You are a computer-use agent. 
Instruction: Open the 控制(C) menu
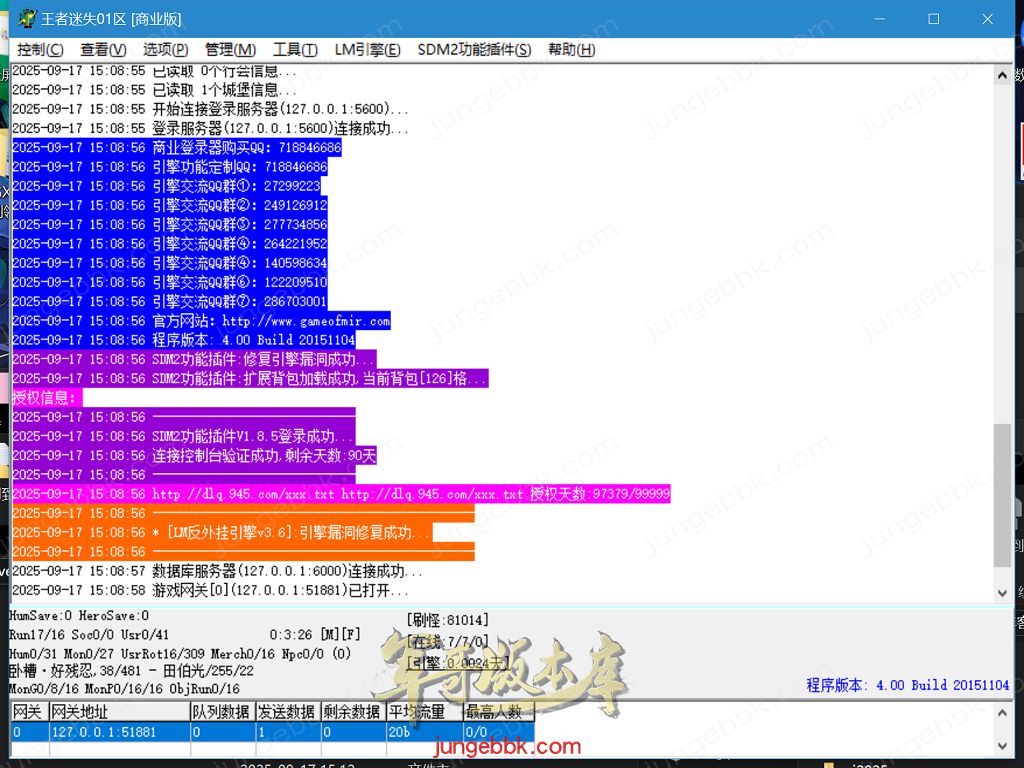point(40,50)
